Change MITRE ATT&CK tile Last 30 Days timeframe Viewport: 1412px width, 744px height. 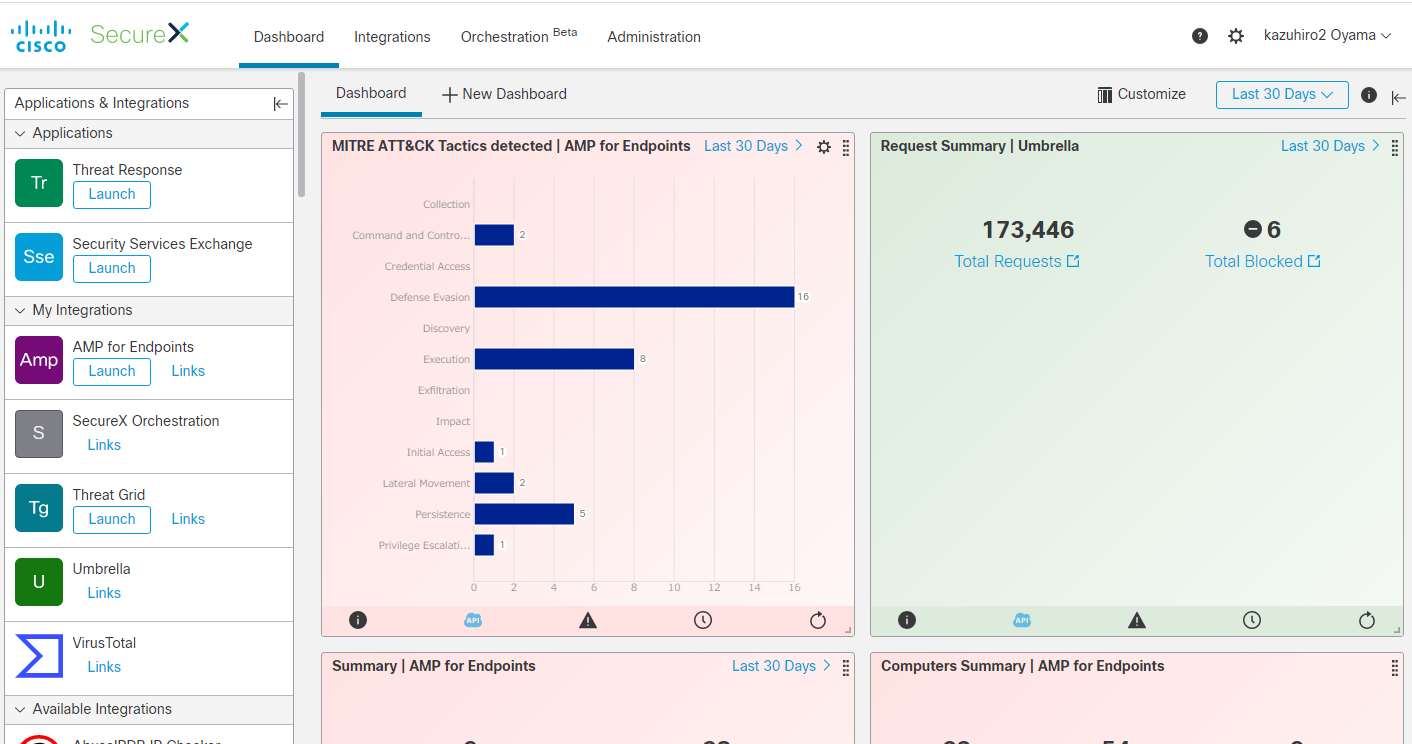(x=753, y=146)
